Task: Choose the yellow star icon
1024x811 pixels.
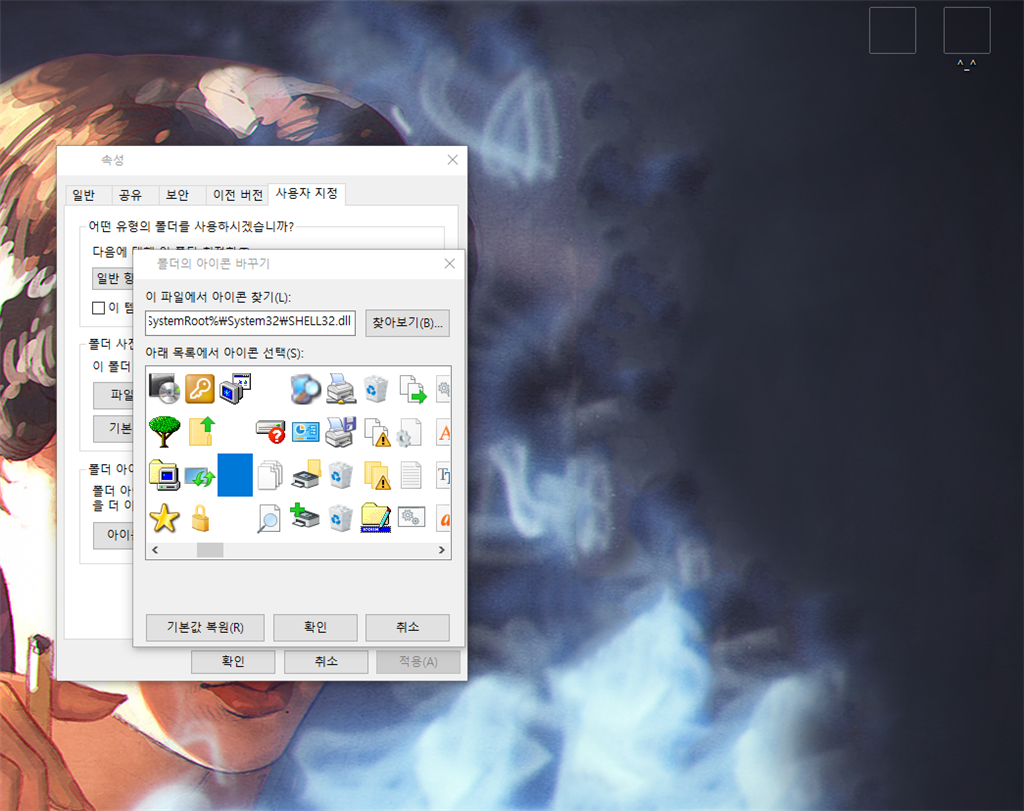Action: tap(165, 518)
